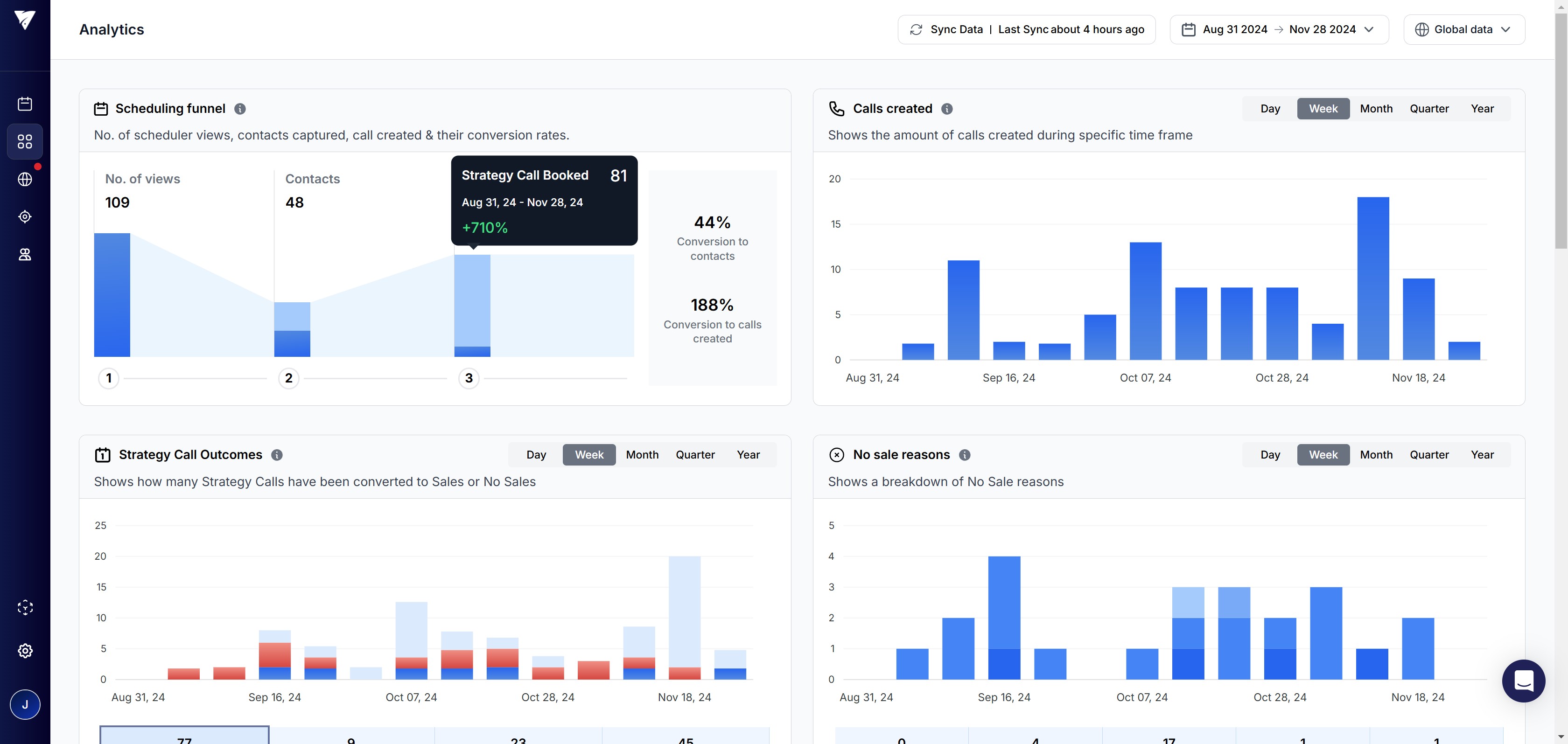Click the No sale reasons info icon
This screenshot has height=744, width=1568.
tap(965, 455)
